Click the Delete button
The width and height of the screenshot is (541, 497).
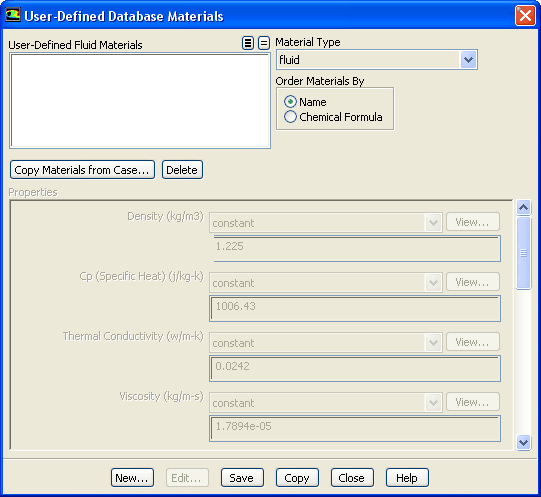tap(182, 170)
